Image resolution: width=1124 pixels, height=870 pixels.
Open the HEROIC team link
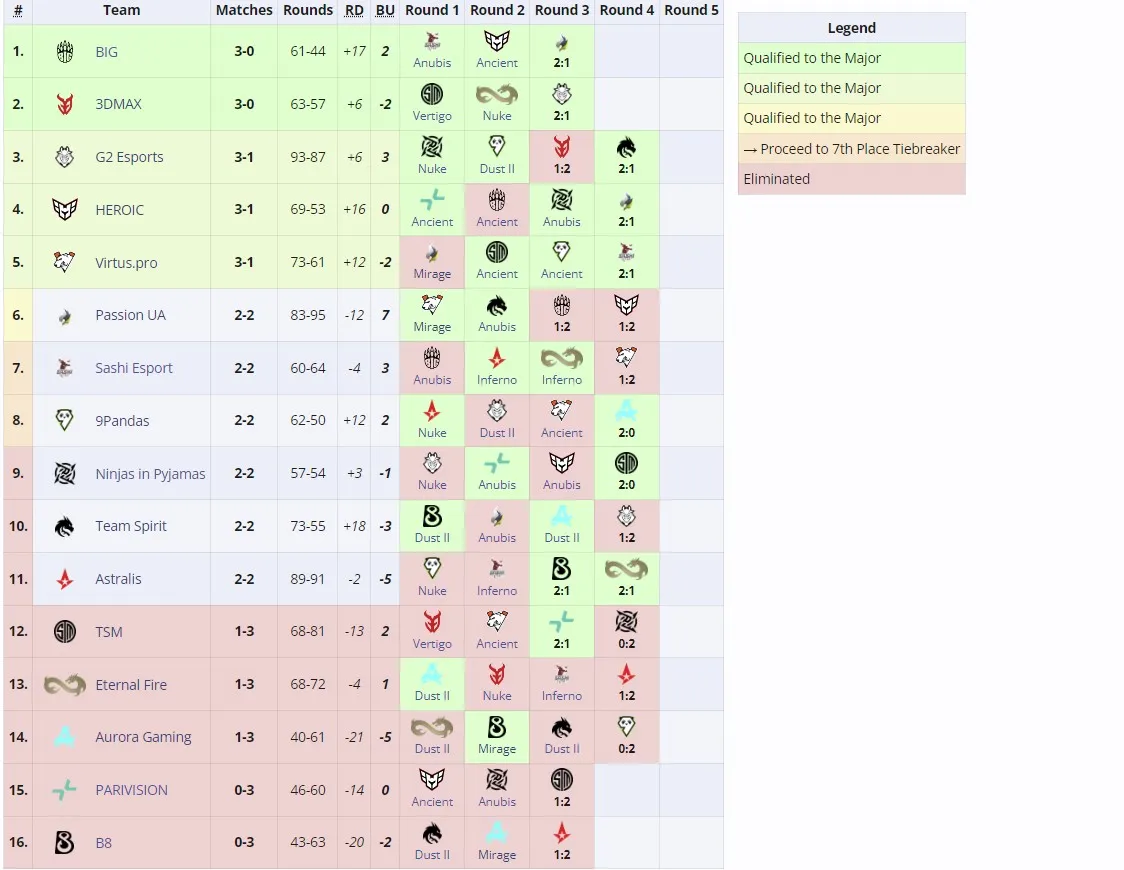click(119, 209)
